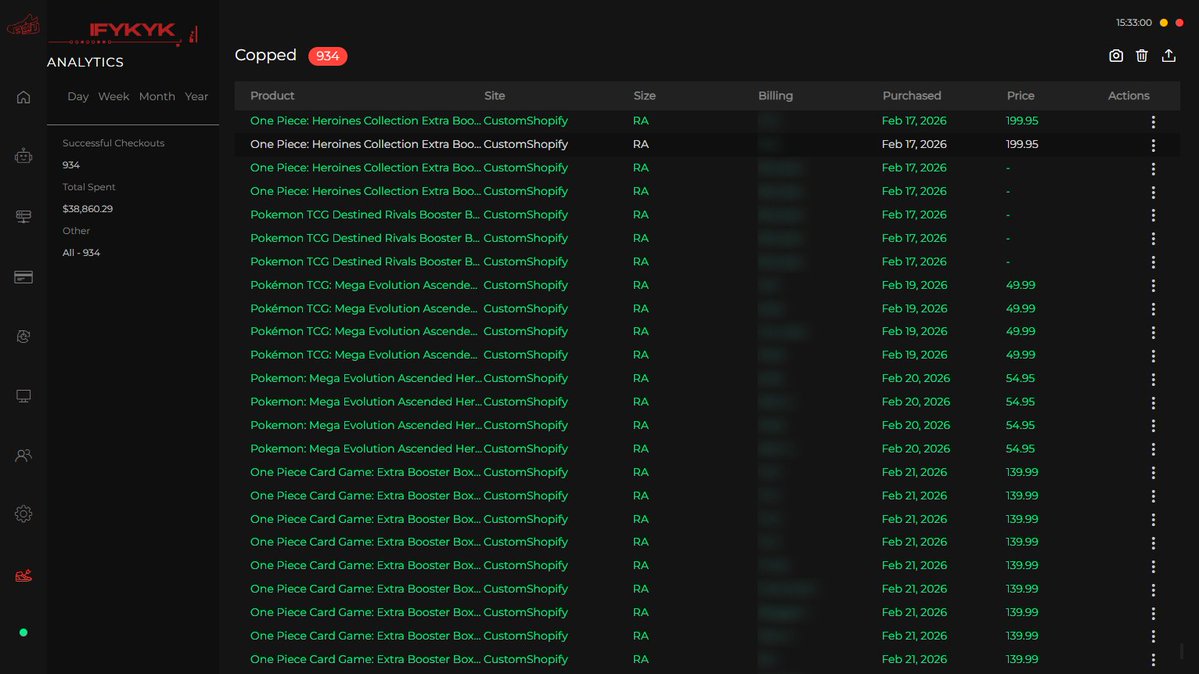Select the red sneaker Analytics icon
The image size is (1199, 674).
coord(23,575)
